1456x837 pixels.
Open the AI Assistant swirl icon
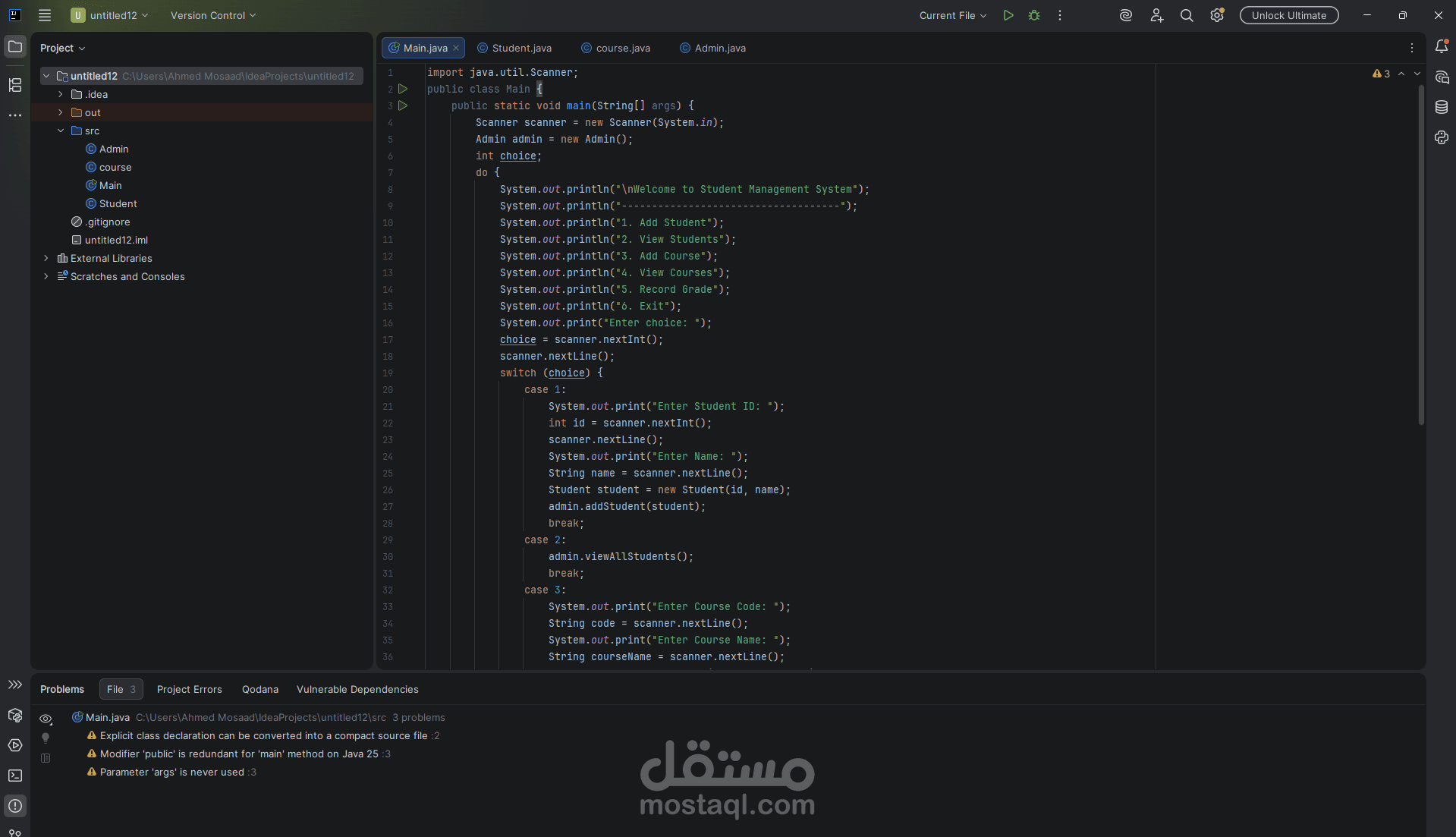[1126, 15]
